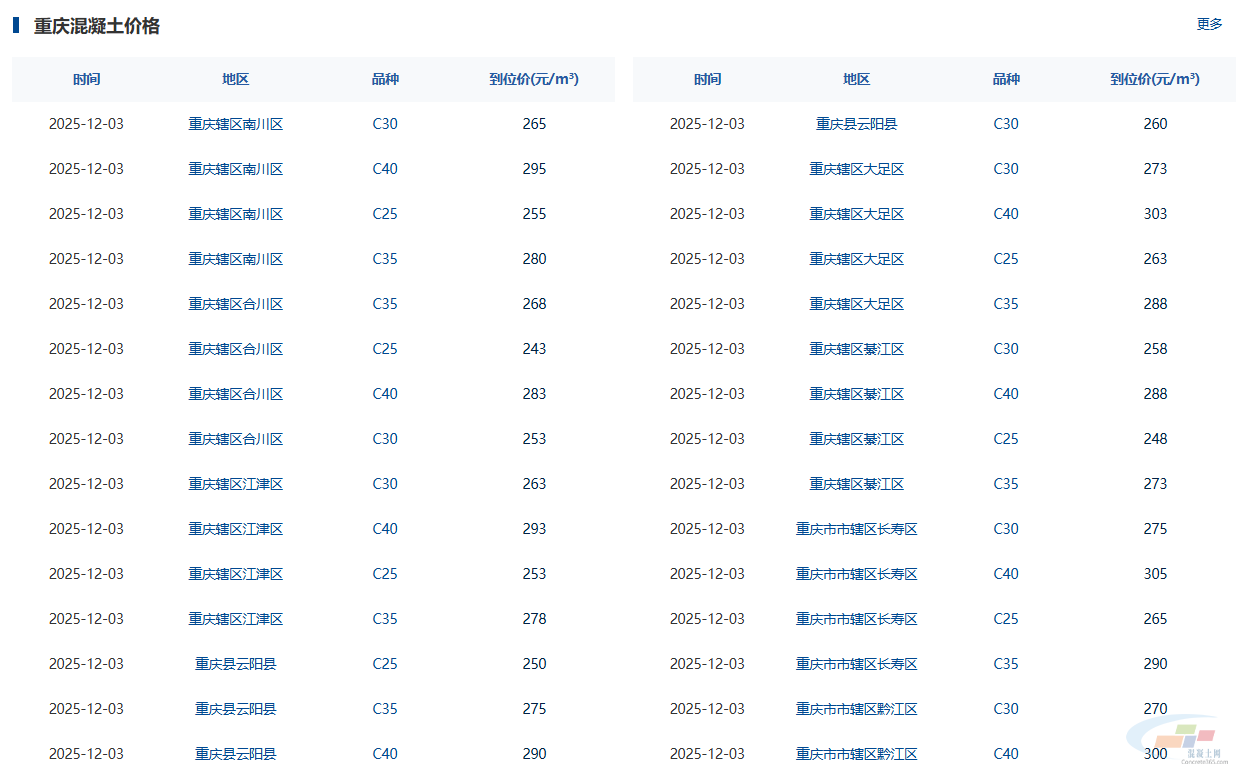The height and width of the screenshot is (775, 1238).
Task: Click the 重庆混凝土价格 section title
Action: click(97, 26)
